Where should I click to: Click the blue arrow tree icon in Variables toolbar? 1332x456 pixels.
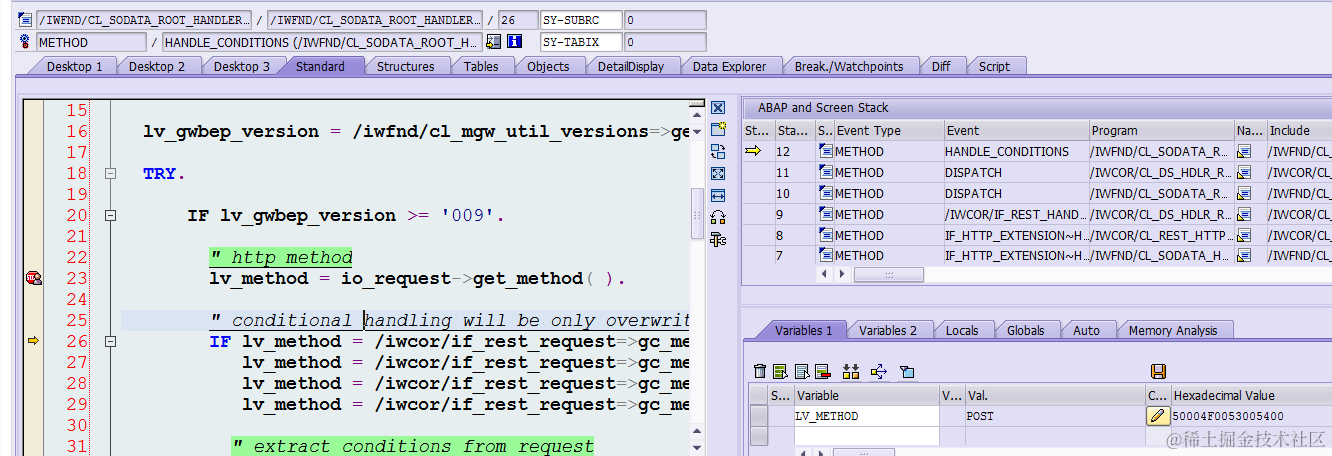(x=878, y=371)
